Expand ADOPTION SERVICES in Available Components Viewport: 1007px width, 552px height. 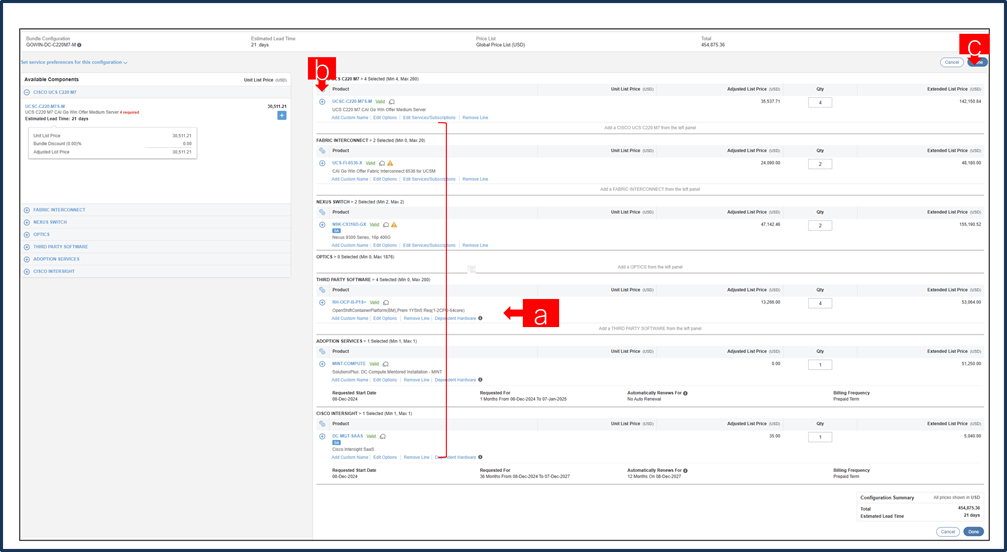(27, 259)
